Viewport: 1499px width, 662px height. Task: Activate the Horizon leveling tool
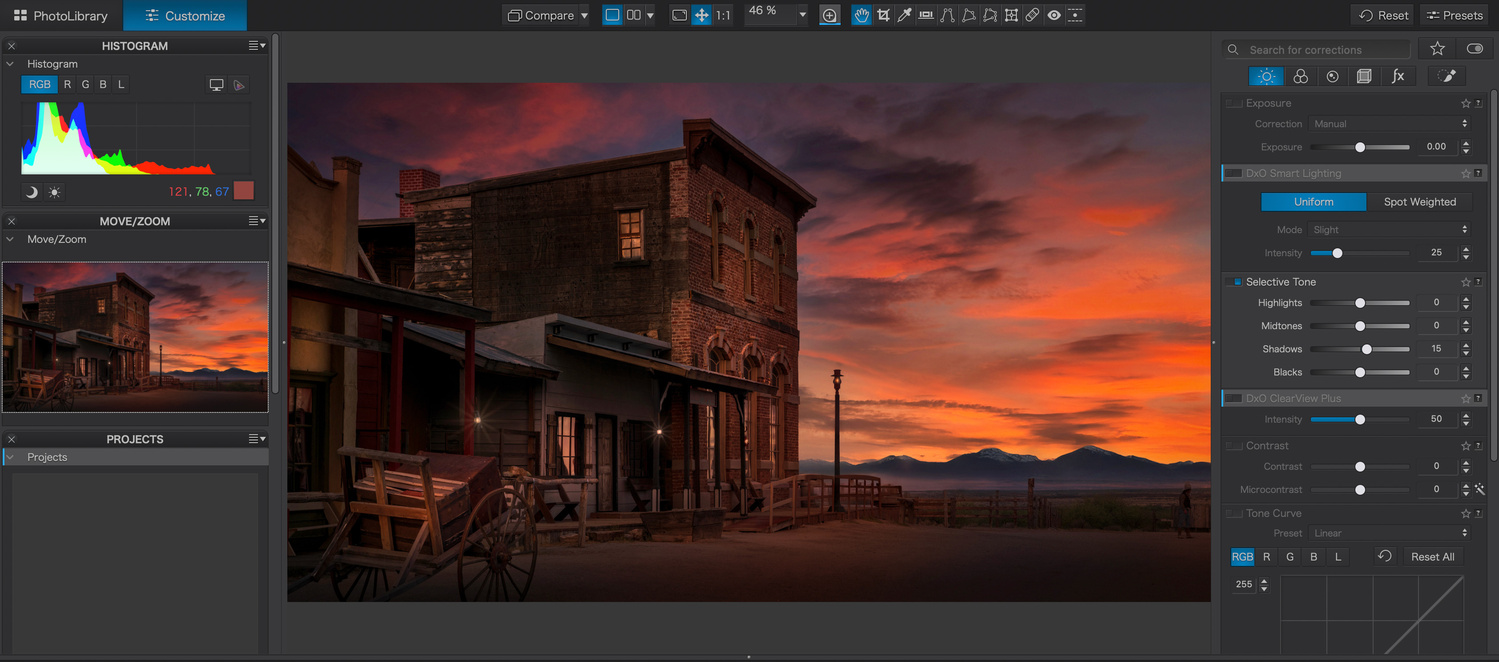coord(926,15)
